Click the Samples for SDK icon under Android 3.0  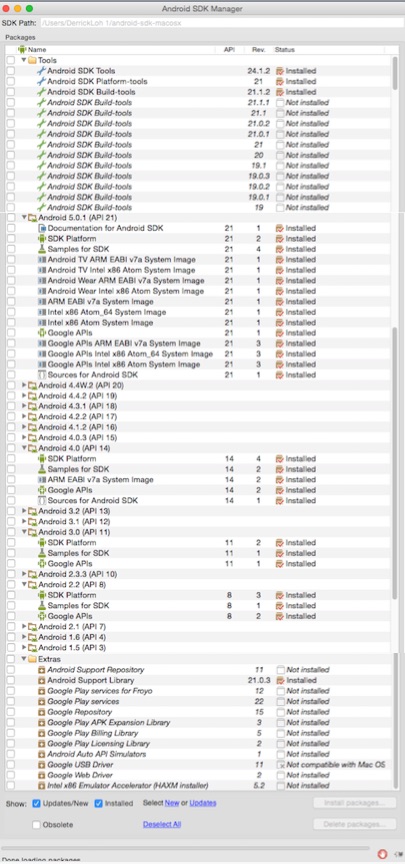(x=42, y=553)
